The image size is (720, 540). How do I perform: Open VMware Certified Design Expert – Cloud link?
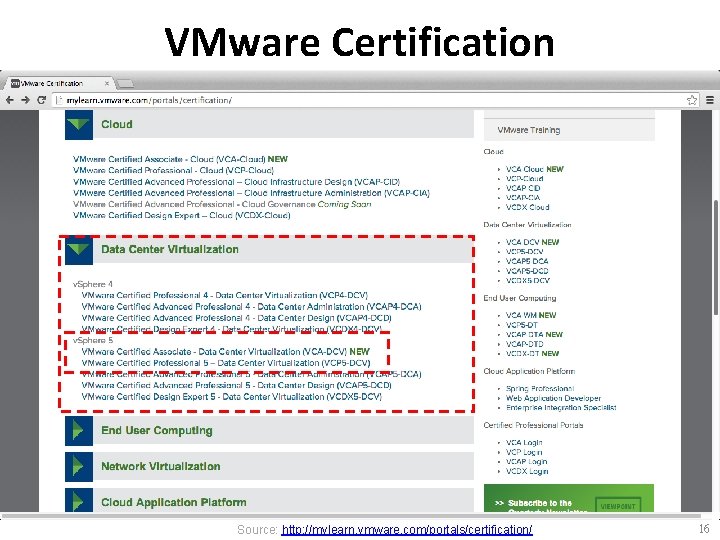coord(181,215)
